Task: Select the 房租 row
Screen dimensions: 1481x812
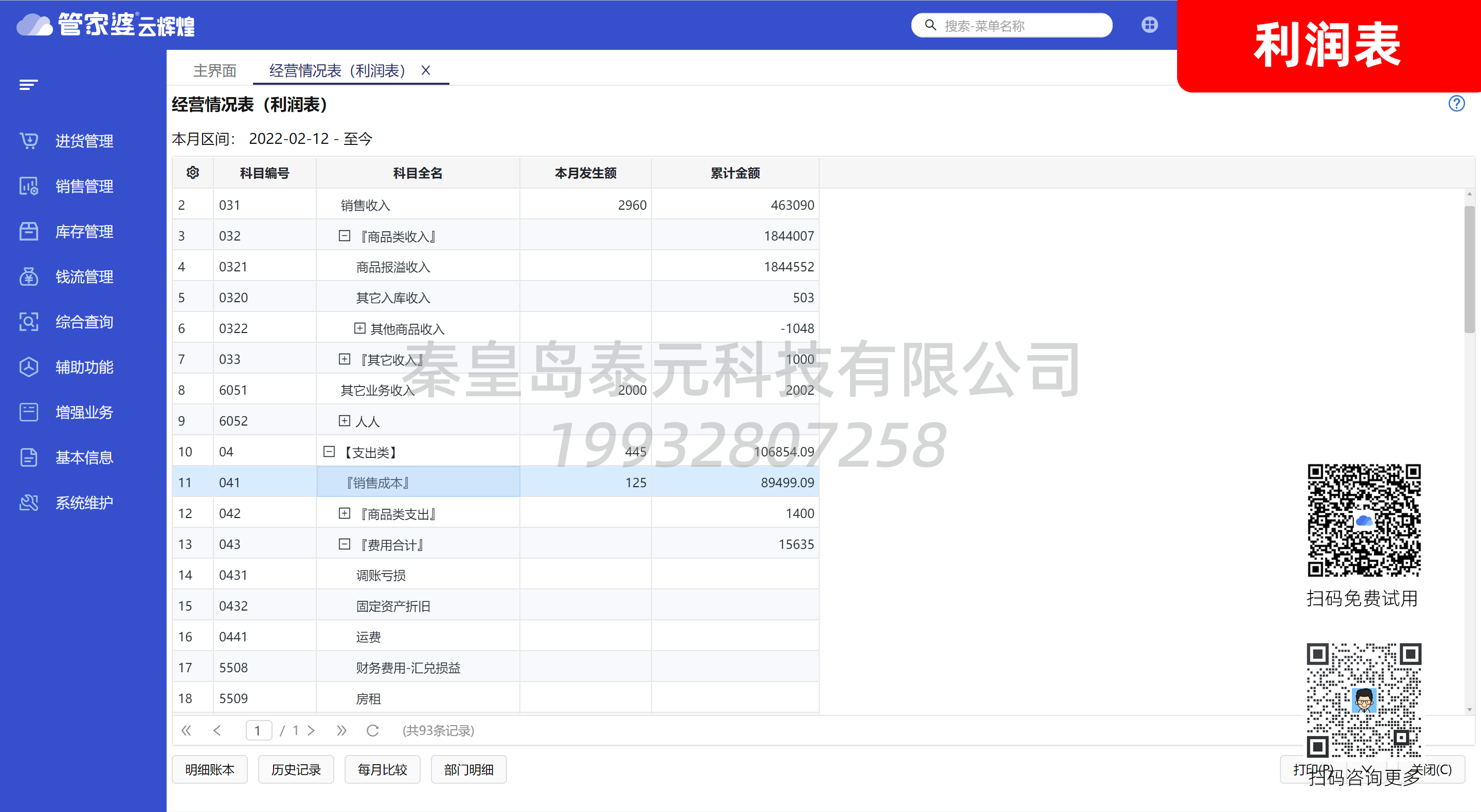Action: tap(496, 698)
